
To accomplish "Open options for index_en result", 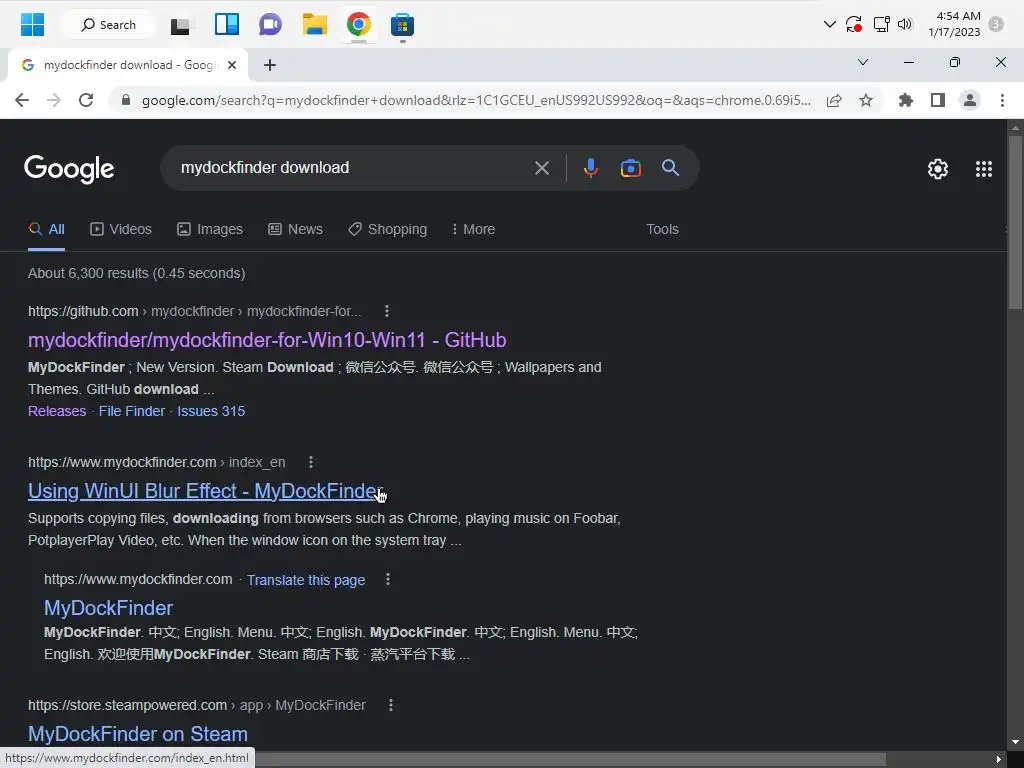I will tap(310, 462).
